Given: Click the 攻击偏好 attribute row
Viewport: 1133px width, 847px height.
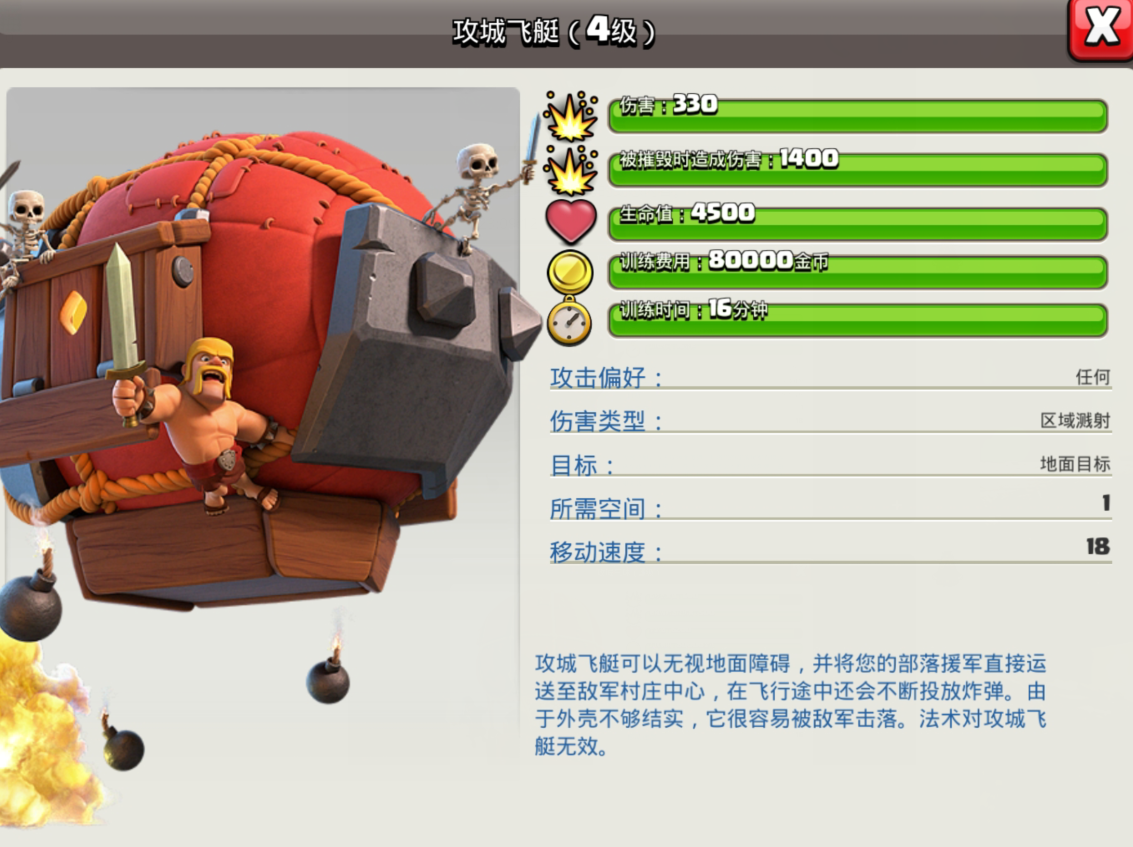Looking at the screenshot, I should pyautogui.click(x=830, y=377).
